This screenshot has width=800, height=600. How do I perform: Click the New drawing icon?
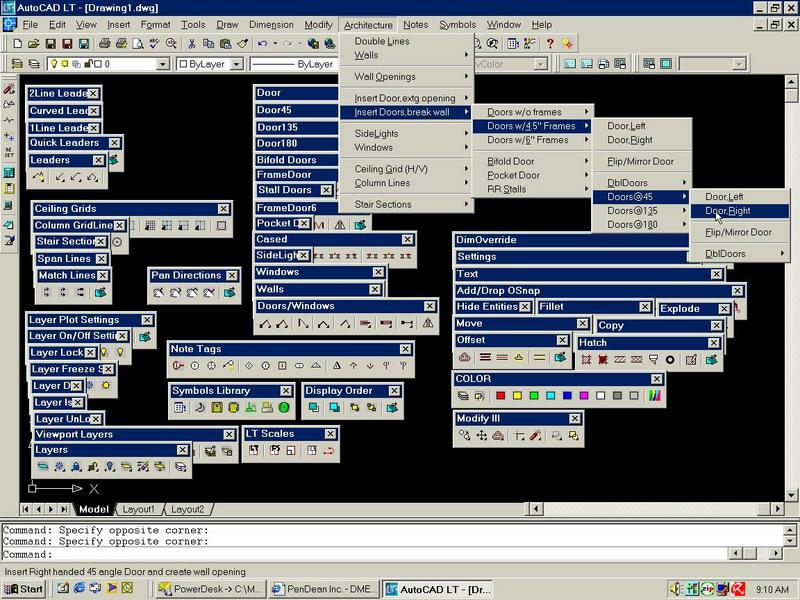18,44
